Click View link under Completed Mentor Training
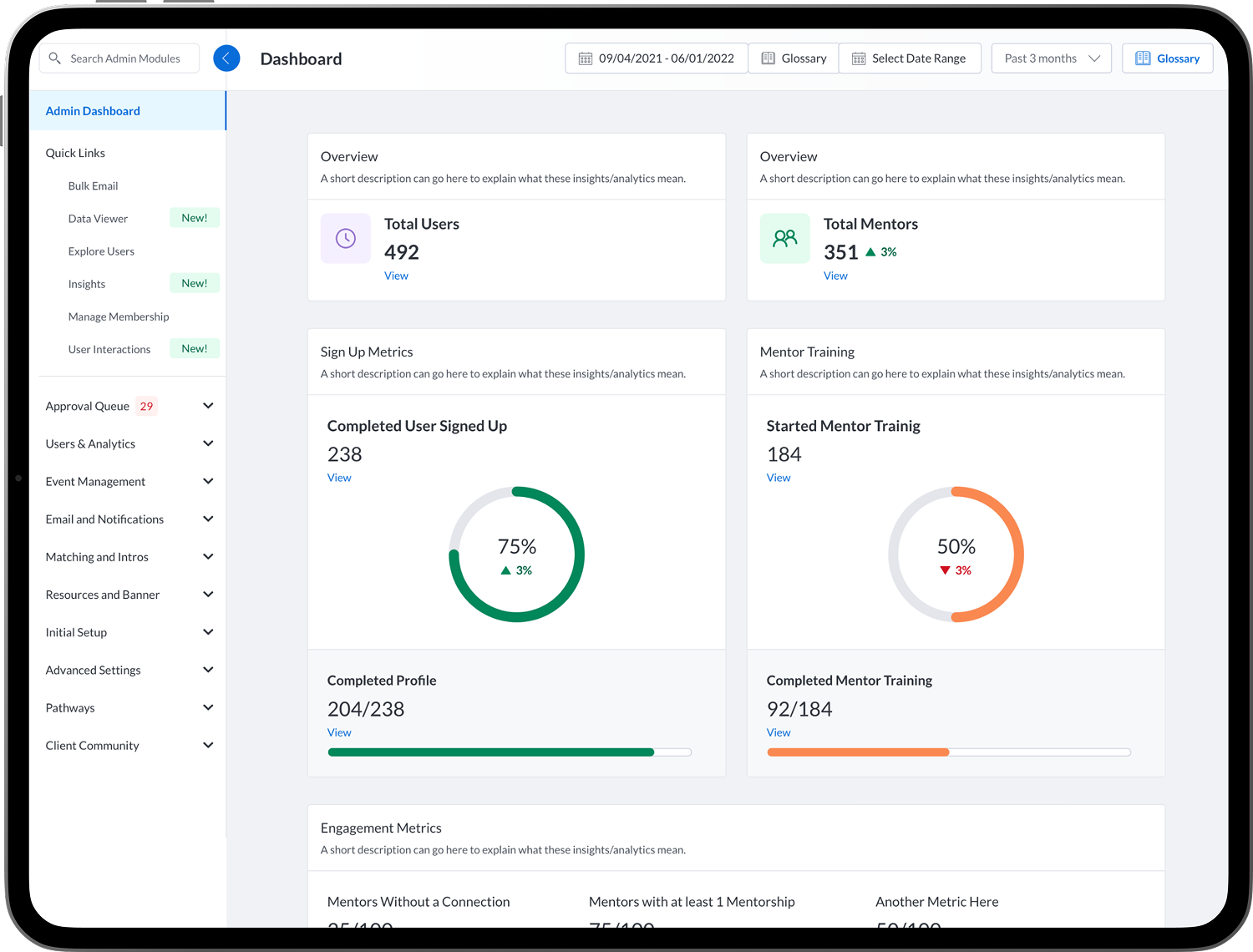This screenshot has height=952, width=1253. pos(779,732)
